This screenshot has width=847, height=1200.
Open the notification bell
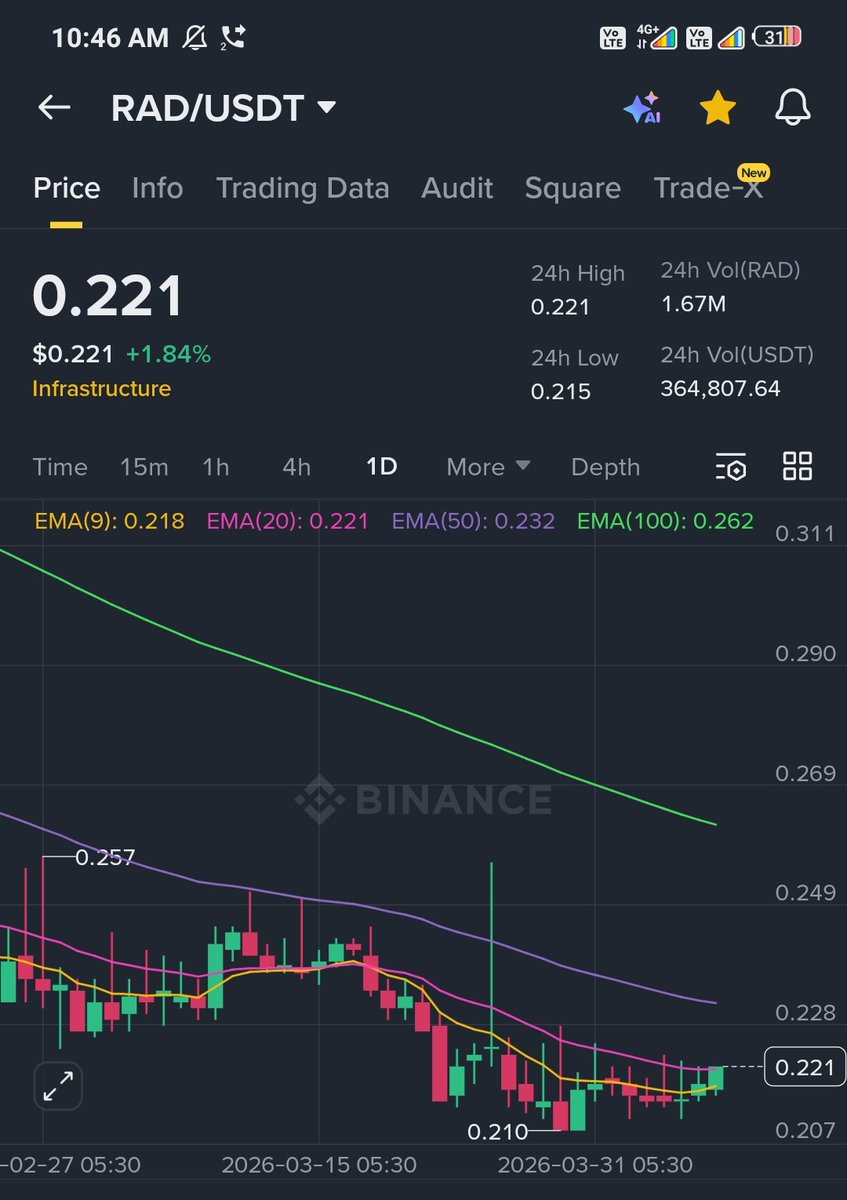click(792, 107)
